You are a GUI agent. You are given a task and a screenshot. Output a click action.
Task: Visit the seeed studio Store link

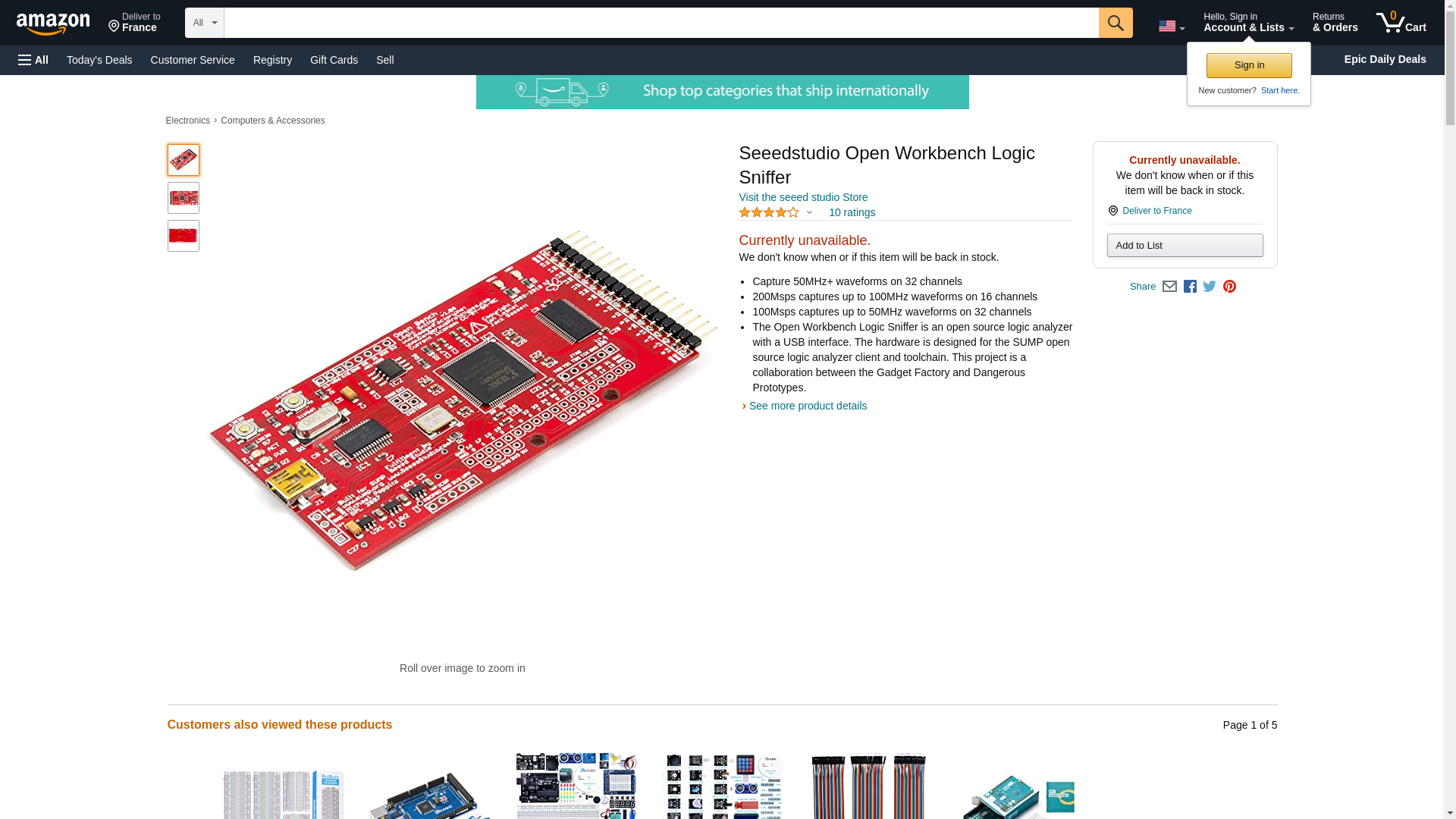tap(803, 197)
